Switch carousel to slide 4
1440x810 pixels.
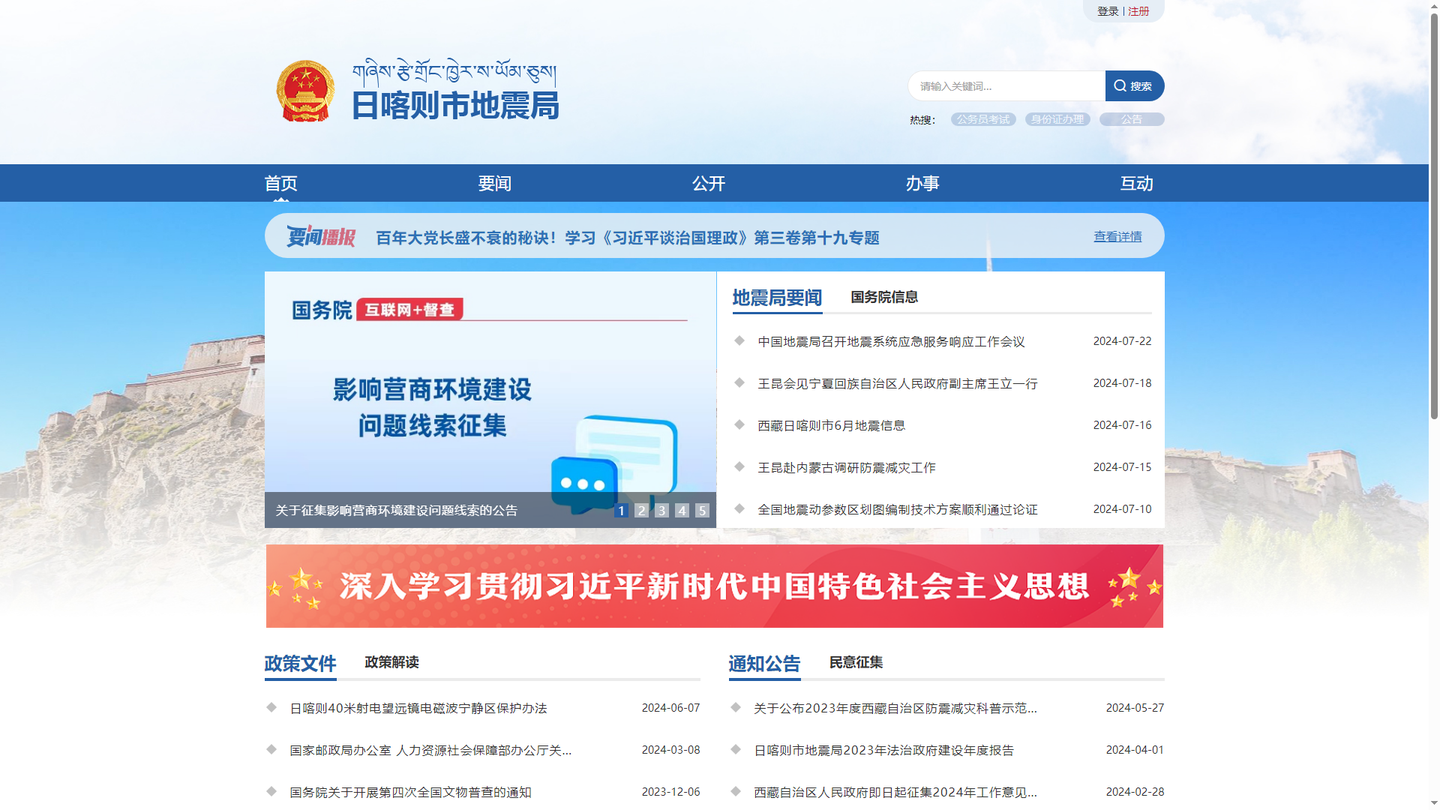click(682, 510)
